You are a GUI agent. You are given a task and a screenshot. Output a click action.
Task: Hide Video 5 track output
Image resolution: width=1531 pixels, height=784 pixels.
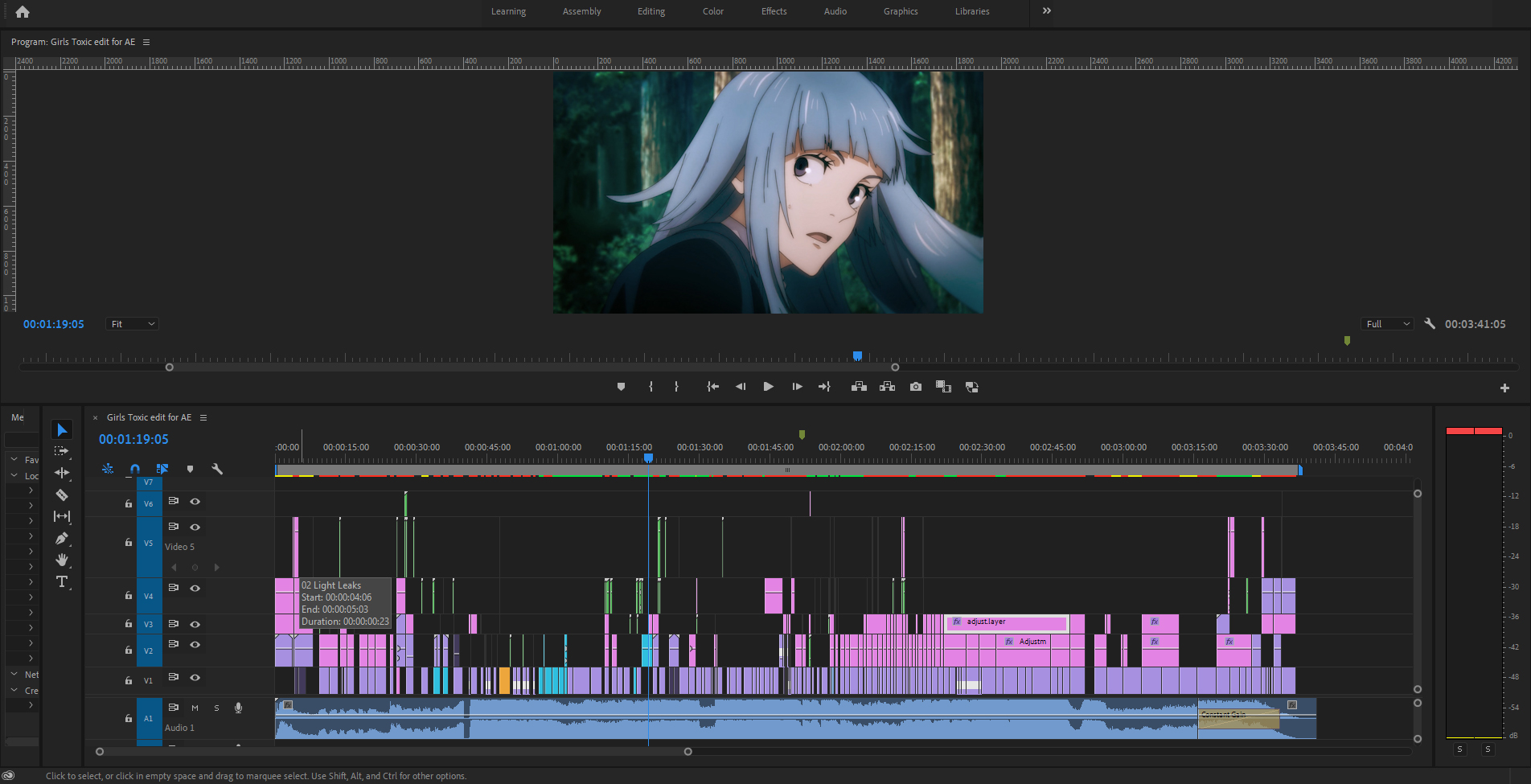pos(195,527)
